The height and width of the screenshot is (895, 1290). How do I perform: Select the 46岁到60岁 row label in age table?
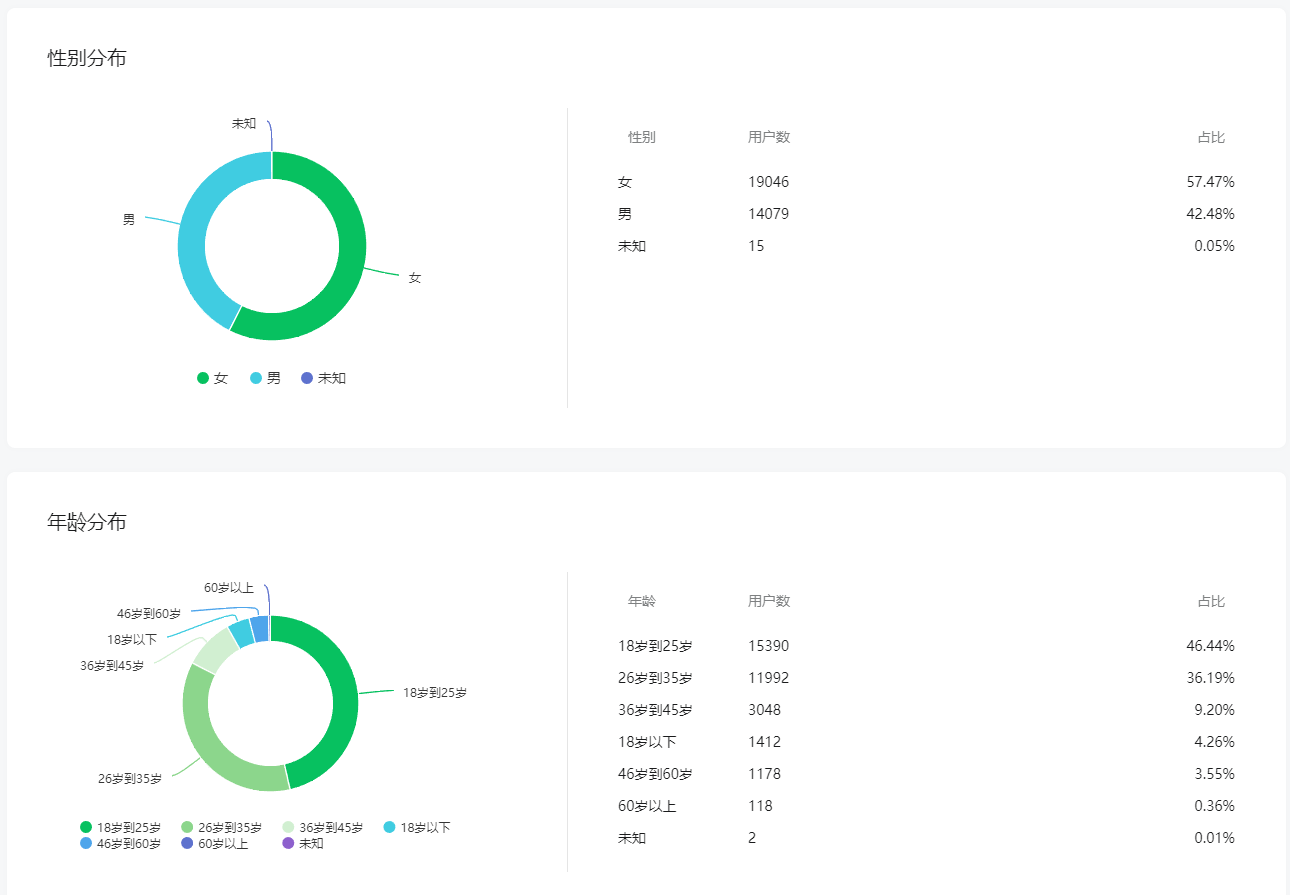(x=655, y=774)
